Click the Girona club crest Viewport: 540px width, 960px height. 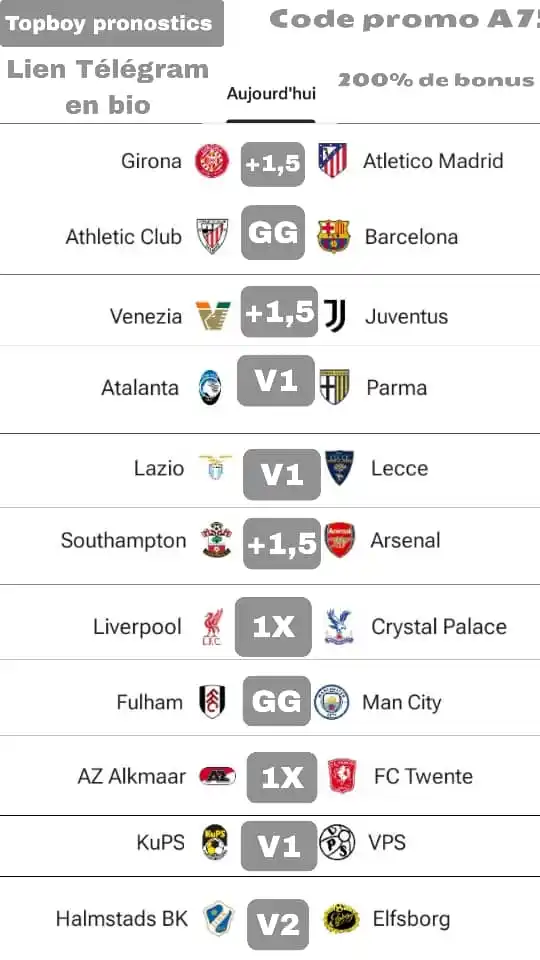[x=212, y=161]
